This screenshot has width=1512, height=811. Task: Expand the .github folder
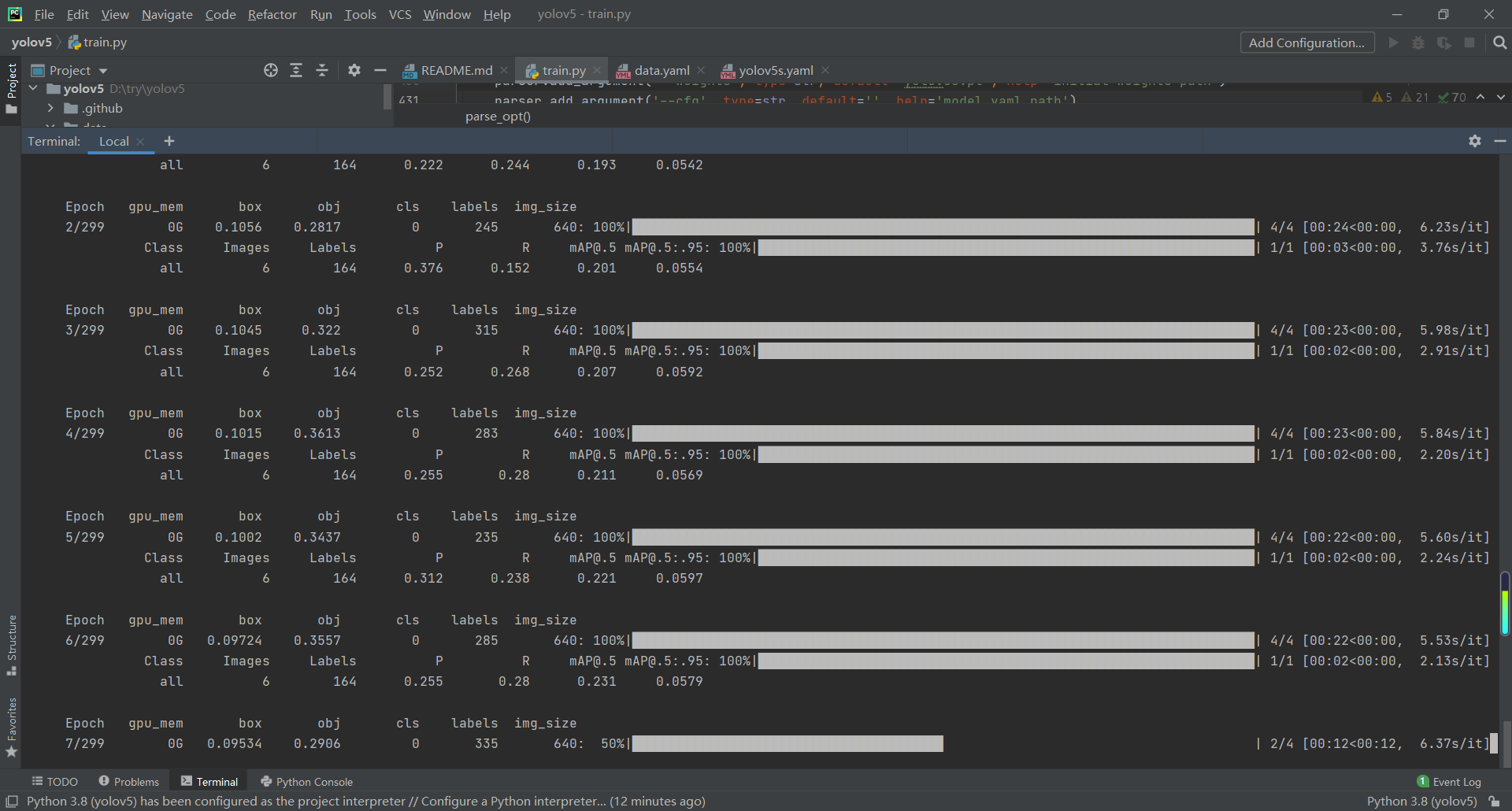pos(50,108)
